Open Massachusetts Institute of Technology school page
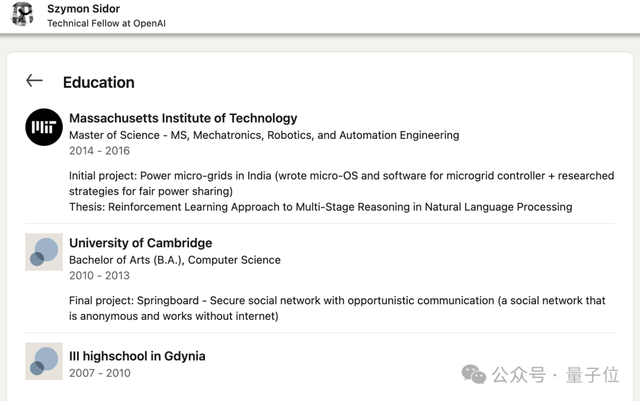Screen dimensions: 640x401 pyautogui.click(x=183, y=118)
